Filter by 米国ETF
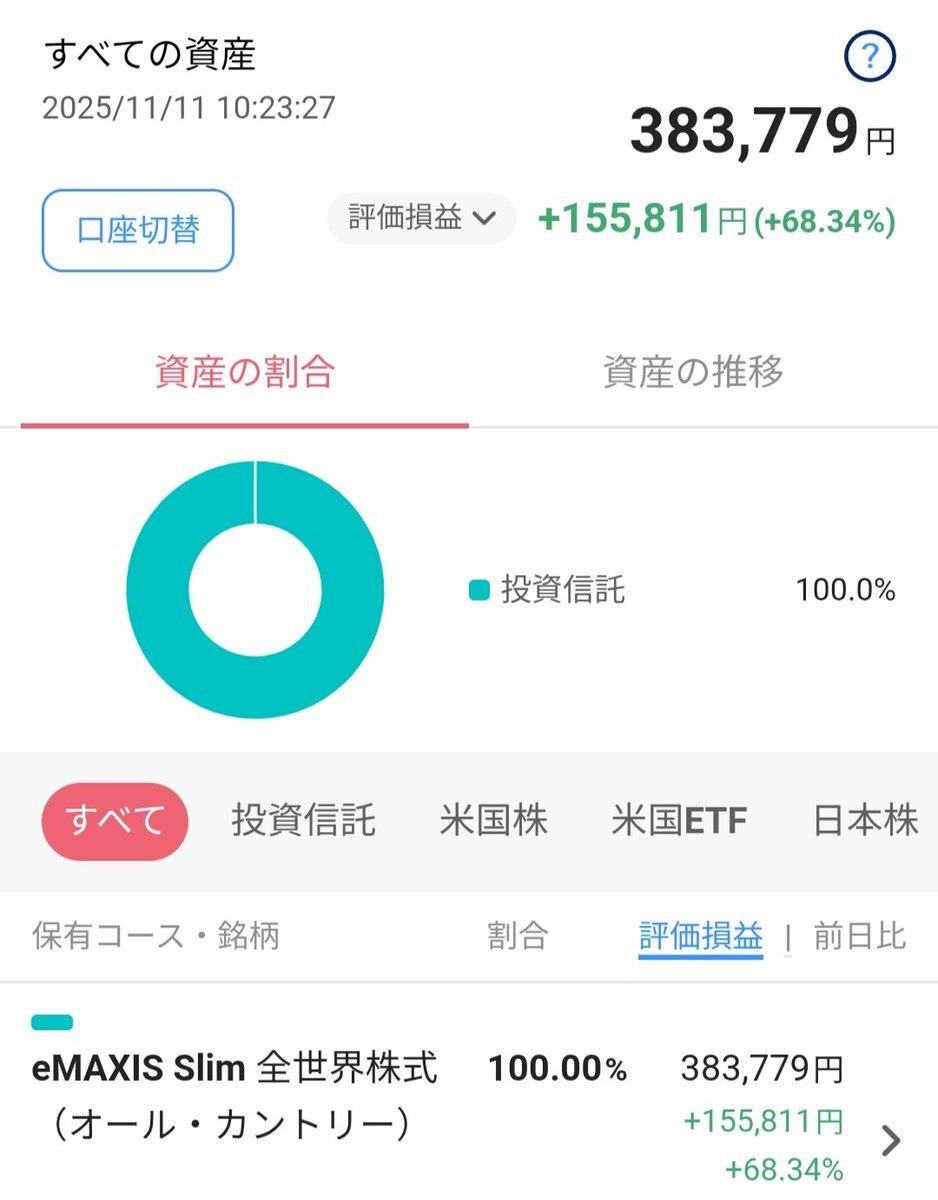938x1200 pixels. 679,821
